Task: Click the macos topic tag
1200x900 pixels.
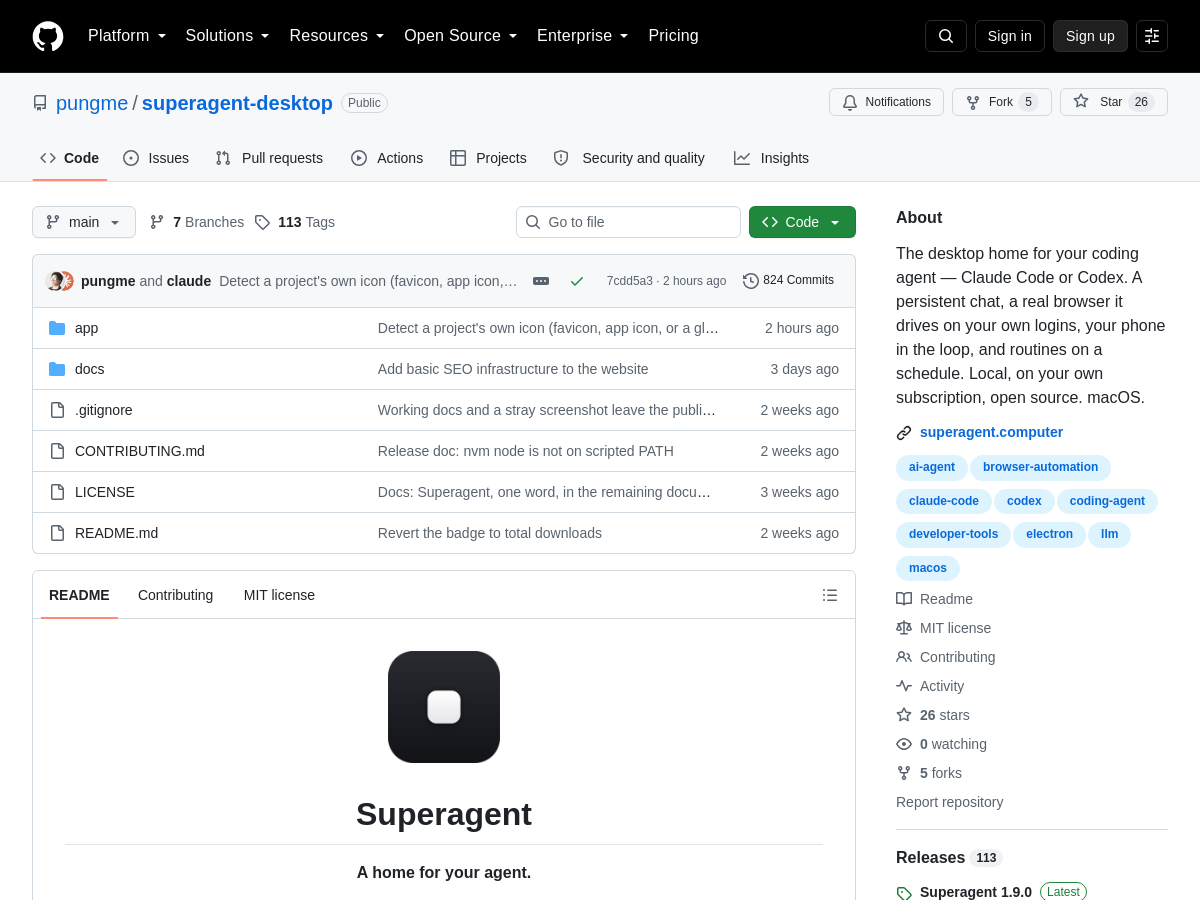Action: pyautogui.click(x=928, y=568)
